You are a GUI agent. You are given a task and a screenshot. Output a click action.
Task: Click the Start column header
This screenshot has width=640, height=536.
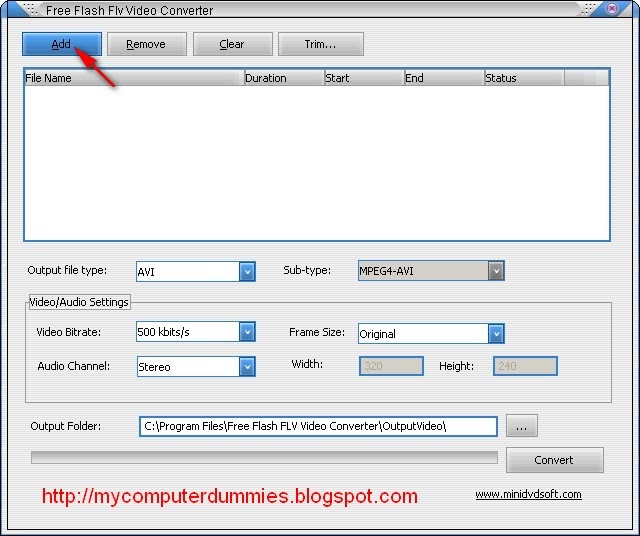point(364,78)
